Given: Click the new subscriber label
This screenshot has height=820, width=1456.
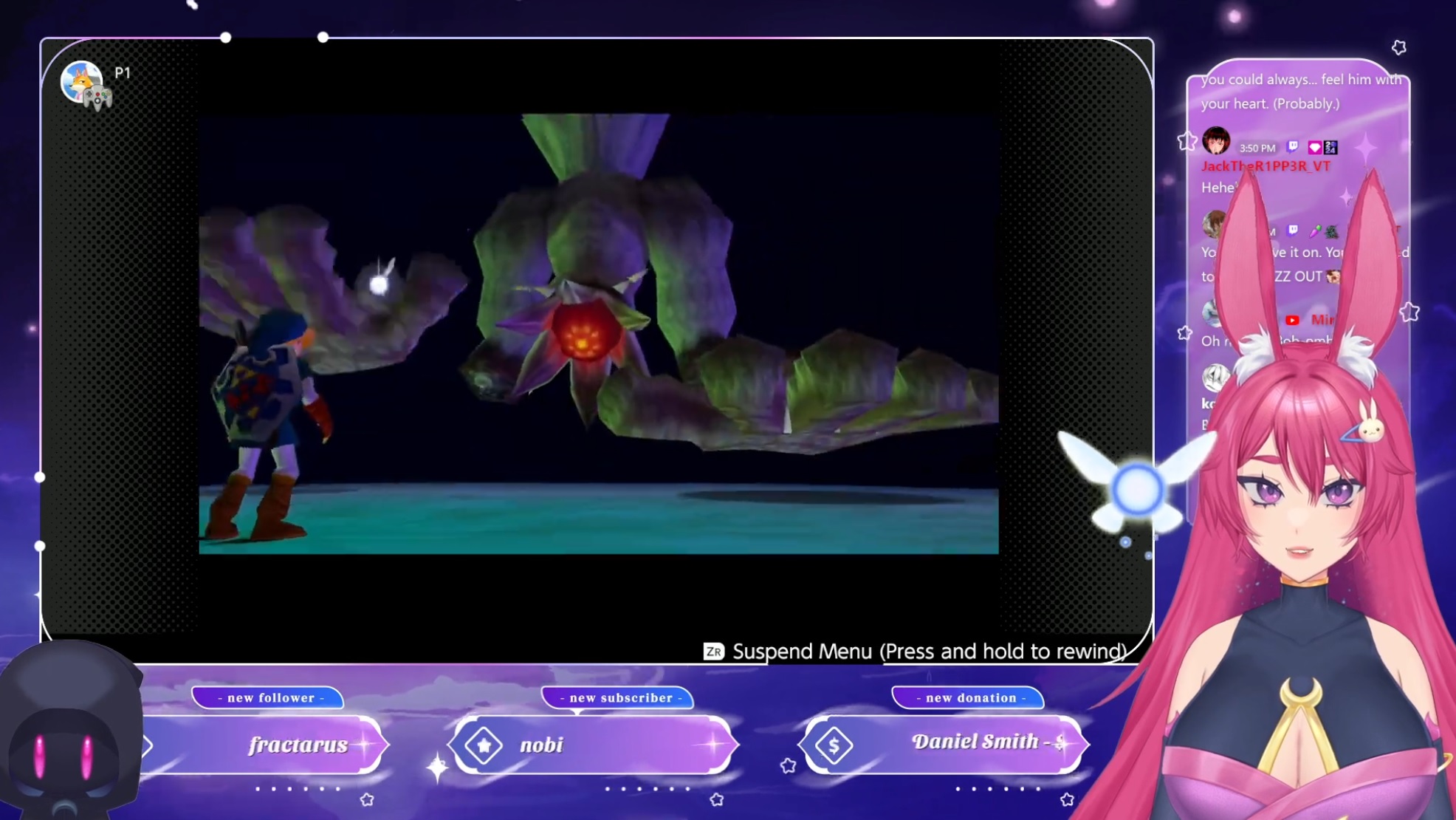Looking at the screenshot, I should [620, 697].
